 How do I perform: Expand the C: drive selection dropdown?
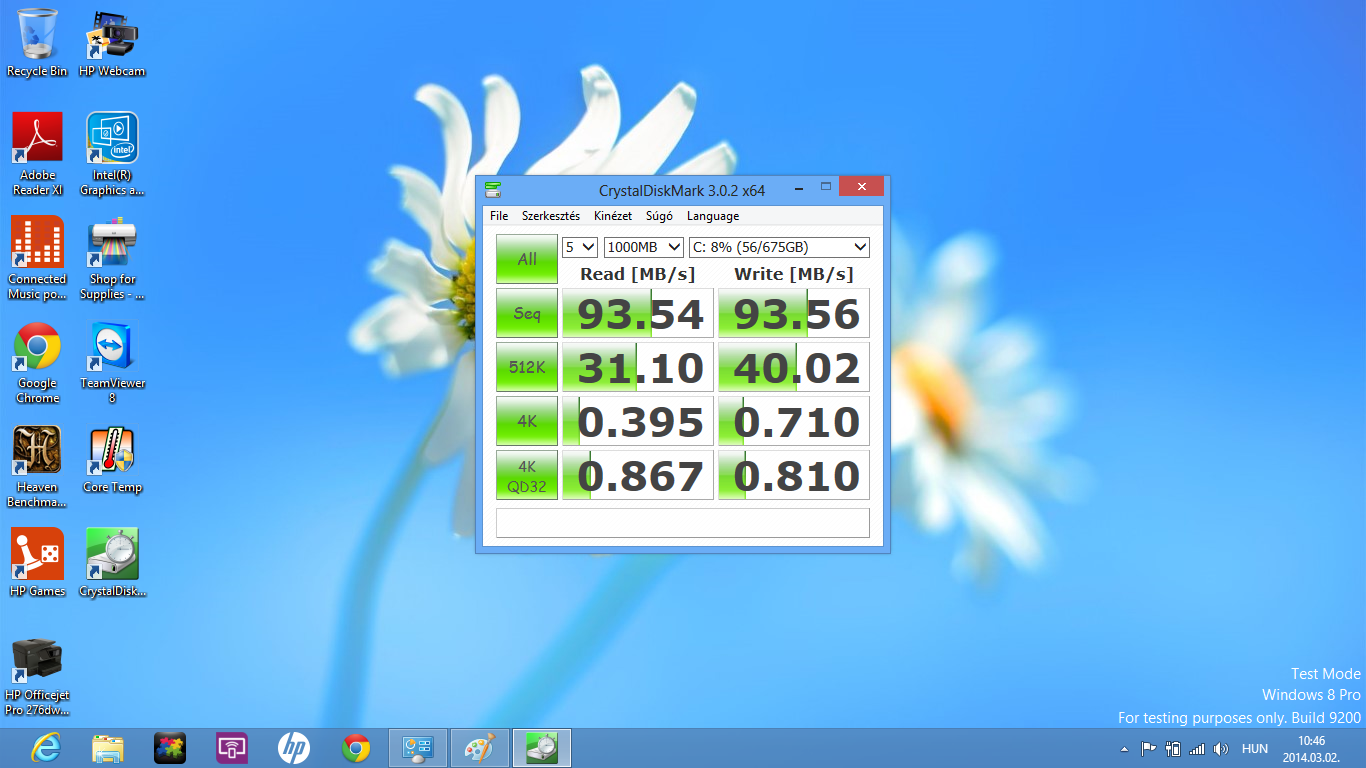pyautogui.click(x=779, y=247)
